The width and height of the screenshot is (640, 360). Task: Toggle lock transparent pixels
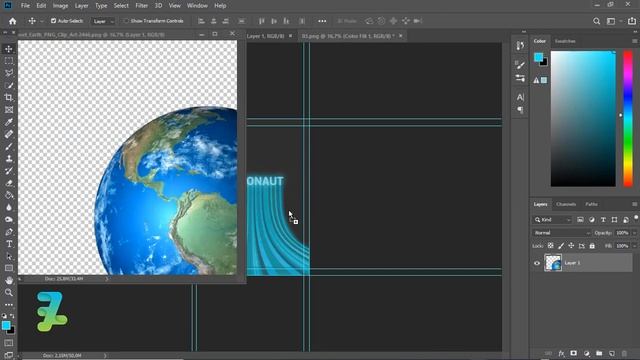coord(551,246)
